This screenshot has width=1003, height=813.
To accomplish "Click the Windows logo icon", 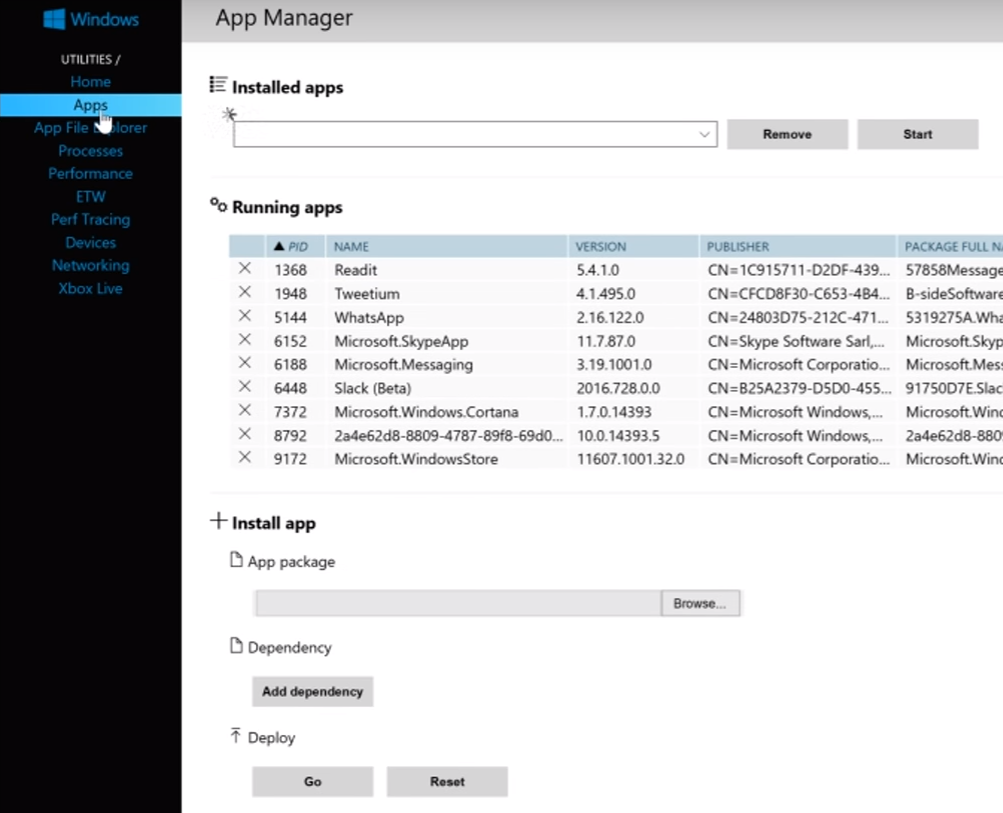I will [x=54, y=19].
